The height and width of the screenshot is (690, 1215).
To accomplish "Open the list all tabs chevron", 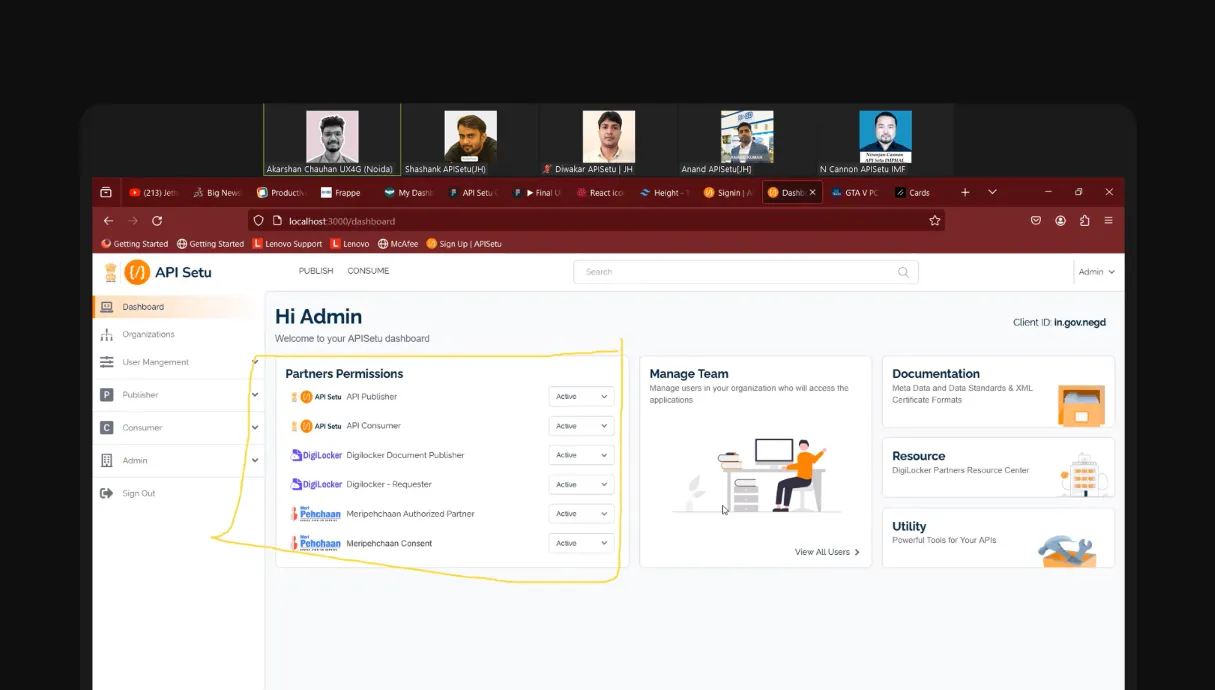I will coord(992,192).
